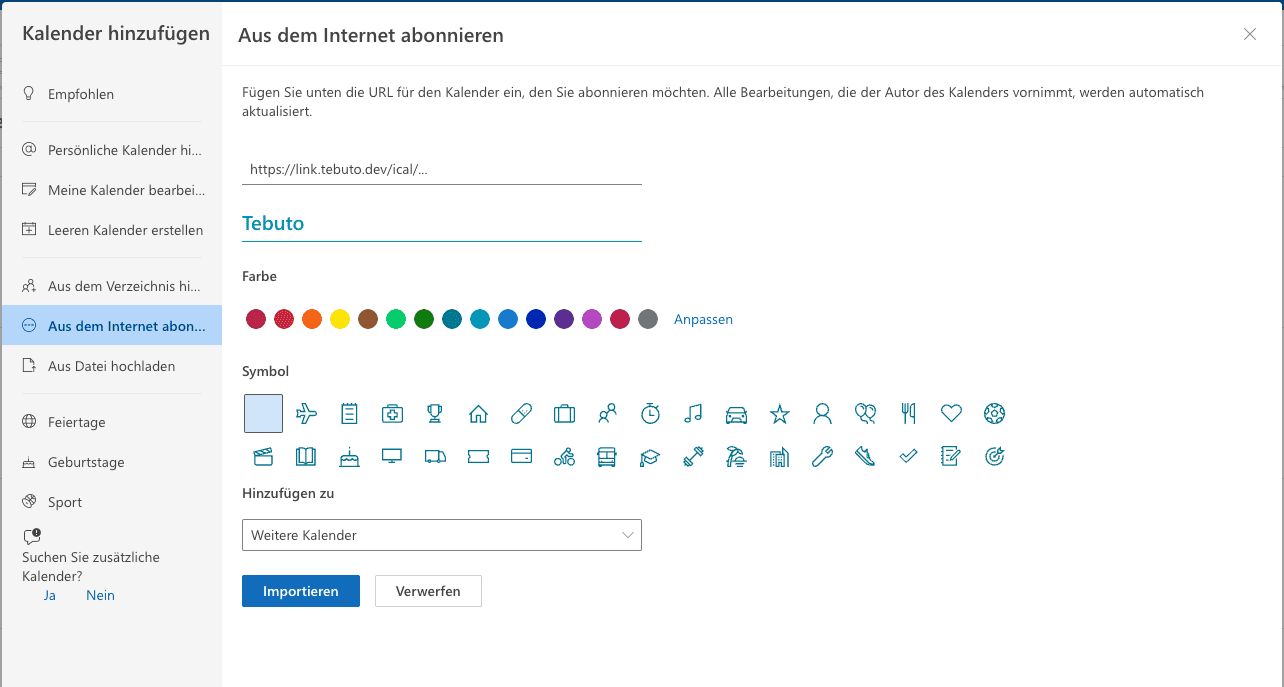
Task: Click the calendar URL input field
Action: (441, 169)
